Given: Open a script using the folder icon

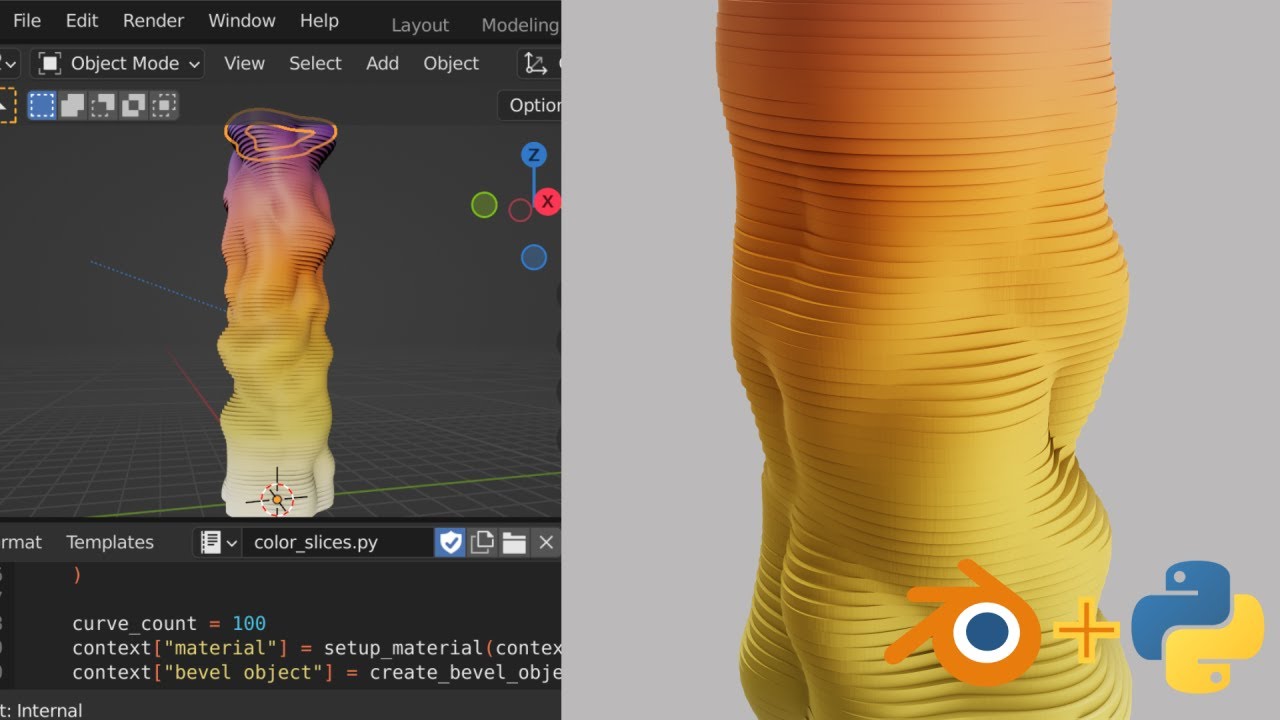Looking at the screenshot, I should 514,542.
